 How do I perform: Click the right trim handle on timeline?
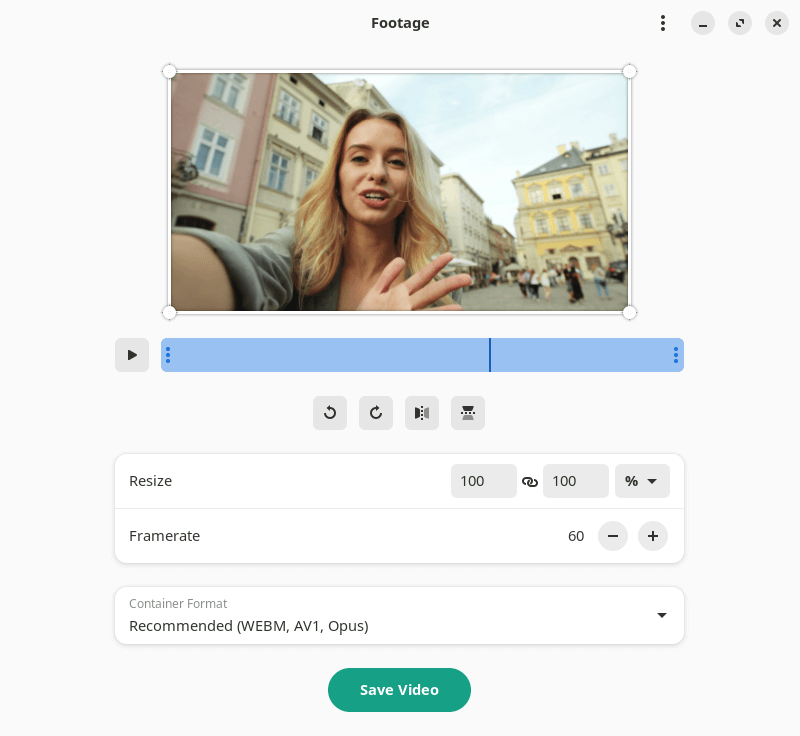[x=676, y=355]
